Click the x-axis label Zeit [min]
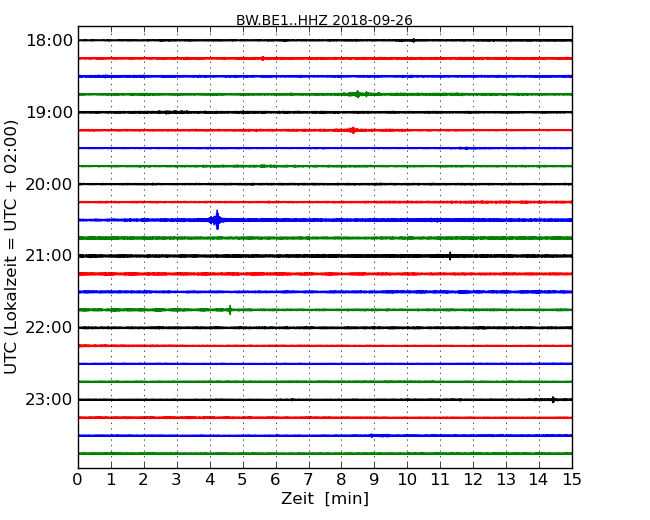 [325, 498]
